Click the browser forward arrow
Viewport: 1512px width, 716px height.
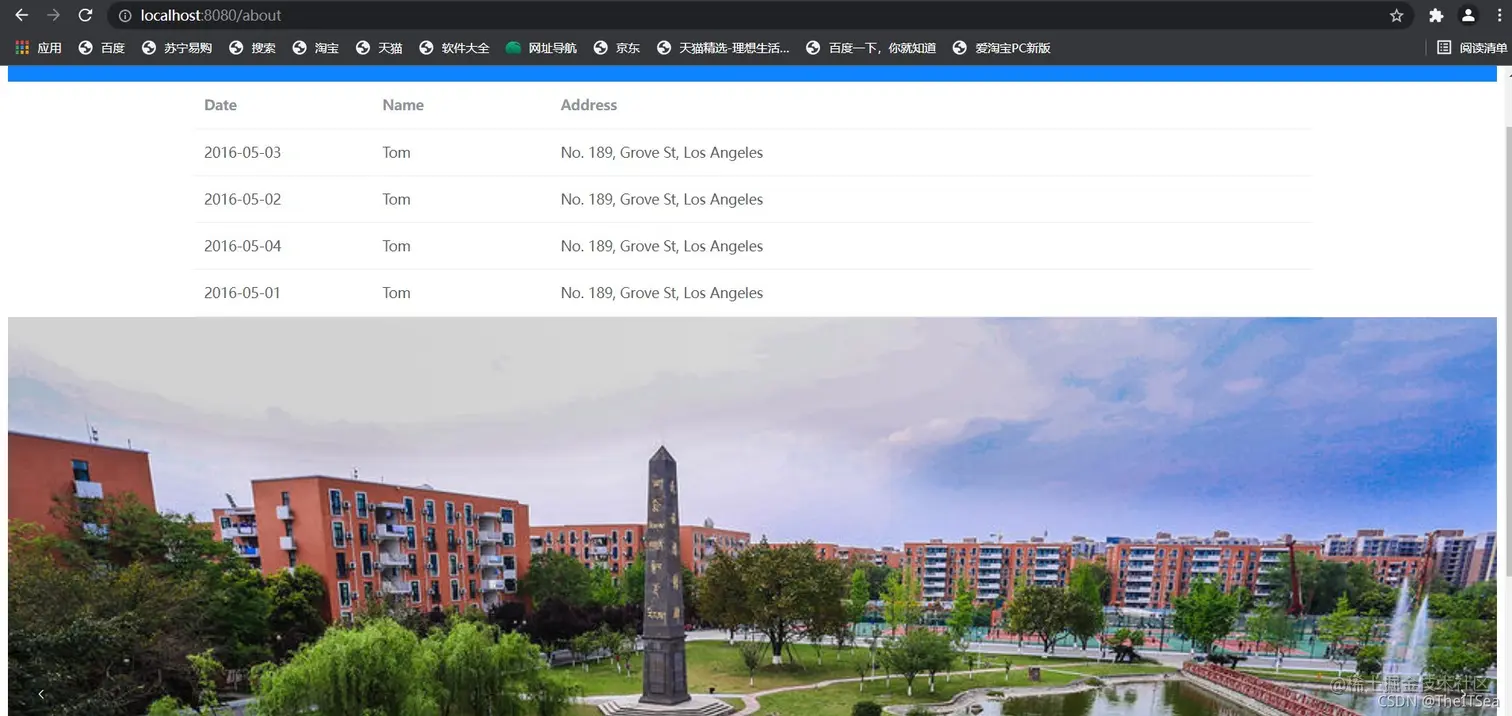coord(53,15)
